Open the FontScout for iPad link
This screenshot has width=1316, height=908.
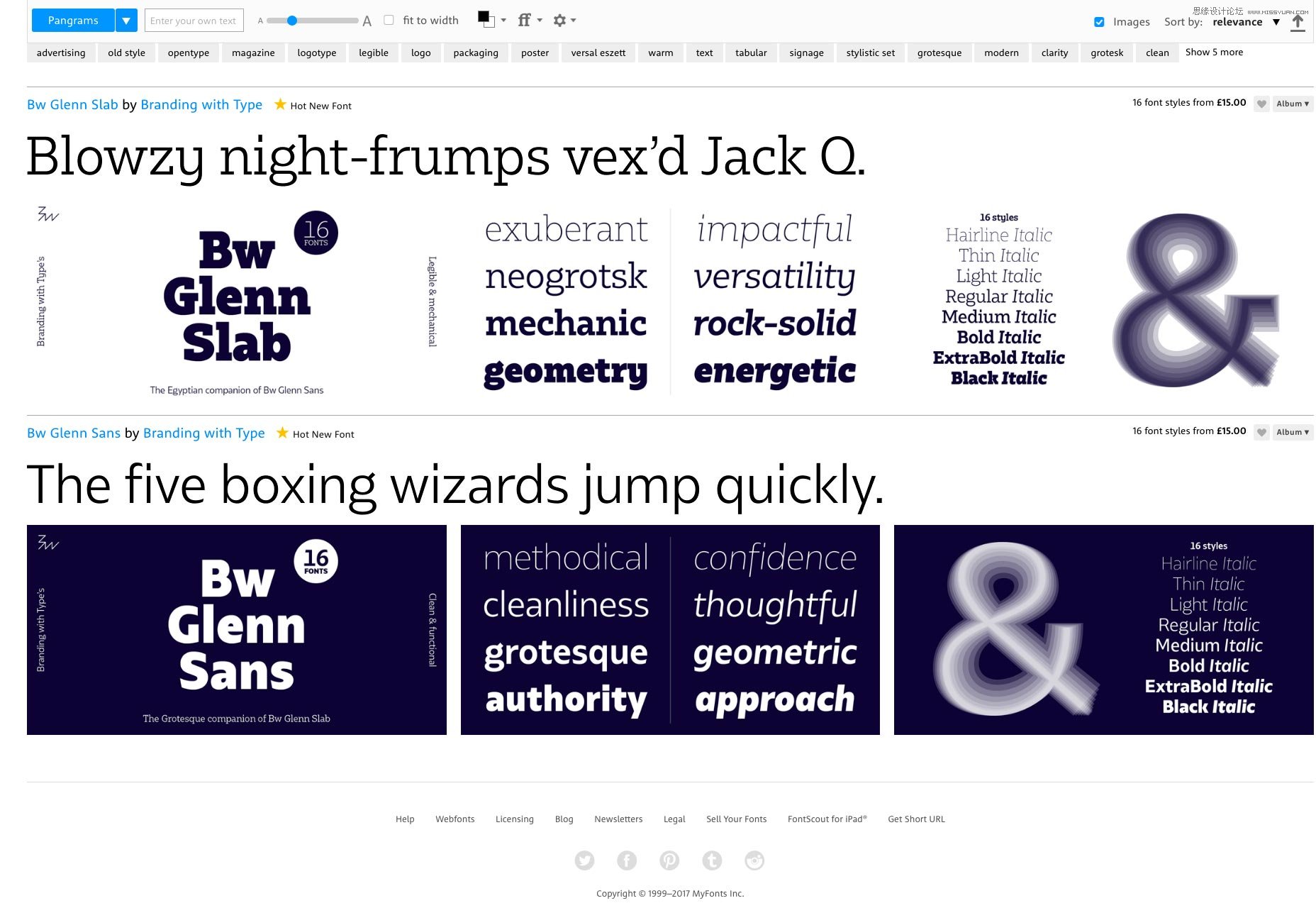pyautogui.click(x=827, y=819)
